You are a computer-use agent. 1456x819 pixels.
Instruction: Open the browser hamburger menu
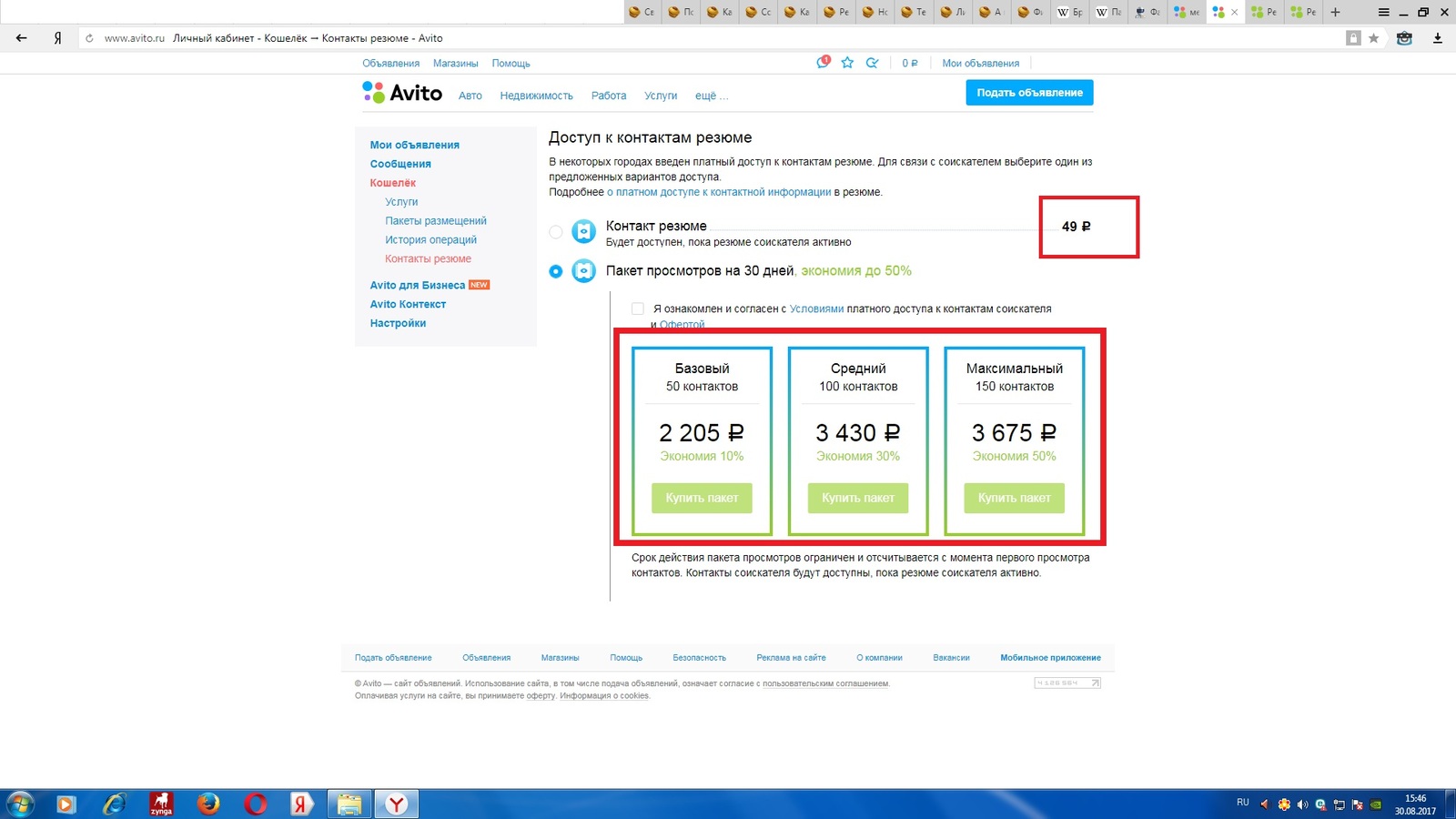1383,12
